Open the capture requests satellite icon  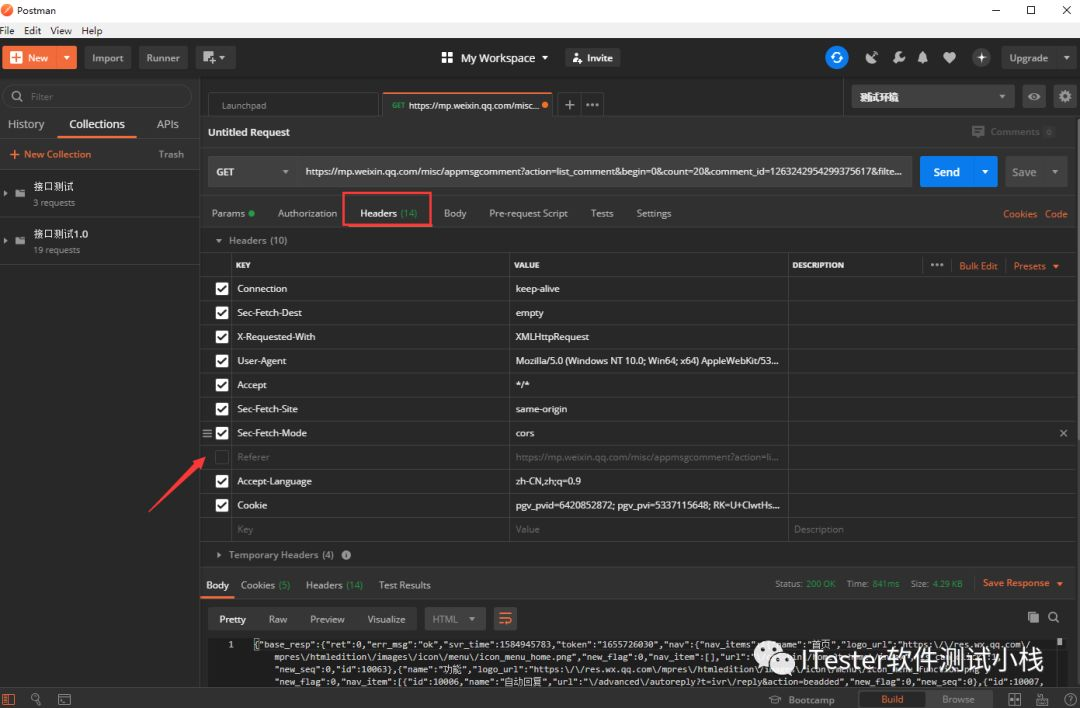[871, 58]
